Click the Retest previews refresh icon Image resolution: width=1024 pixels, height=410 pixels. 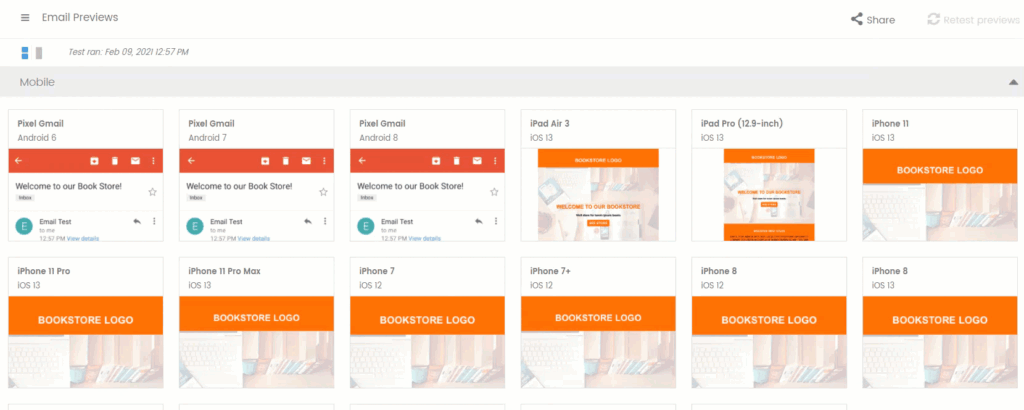point(933,19)
